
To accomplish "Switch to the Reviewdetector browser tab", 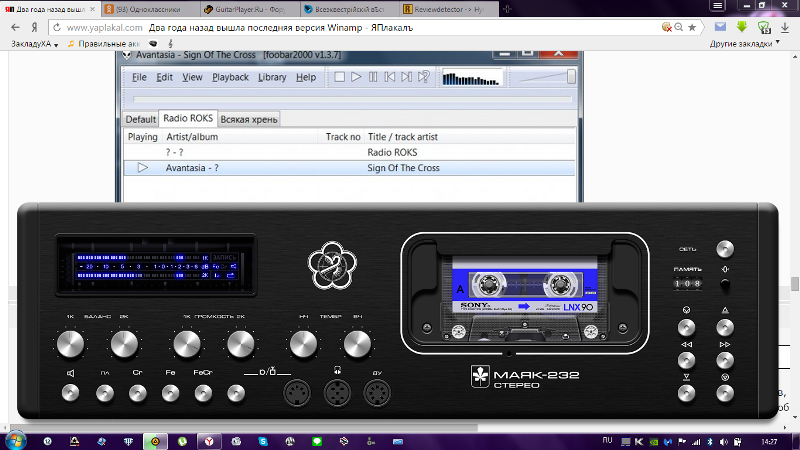I will [x=448, y=9].
